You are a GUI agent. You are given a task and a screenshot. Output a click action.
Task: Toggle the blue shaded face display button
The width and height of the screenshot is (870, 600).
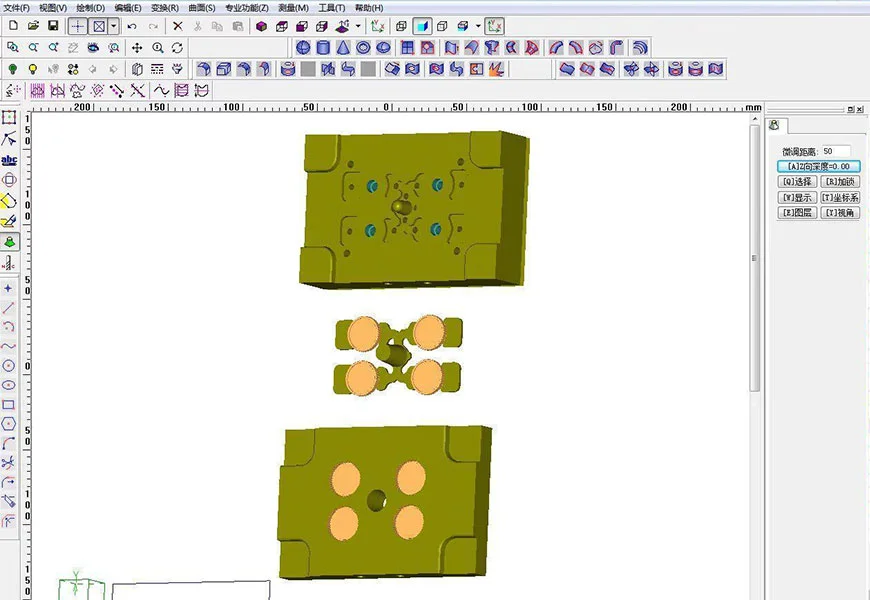point(422,26)
